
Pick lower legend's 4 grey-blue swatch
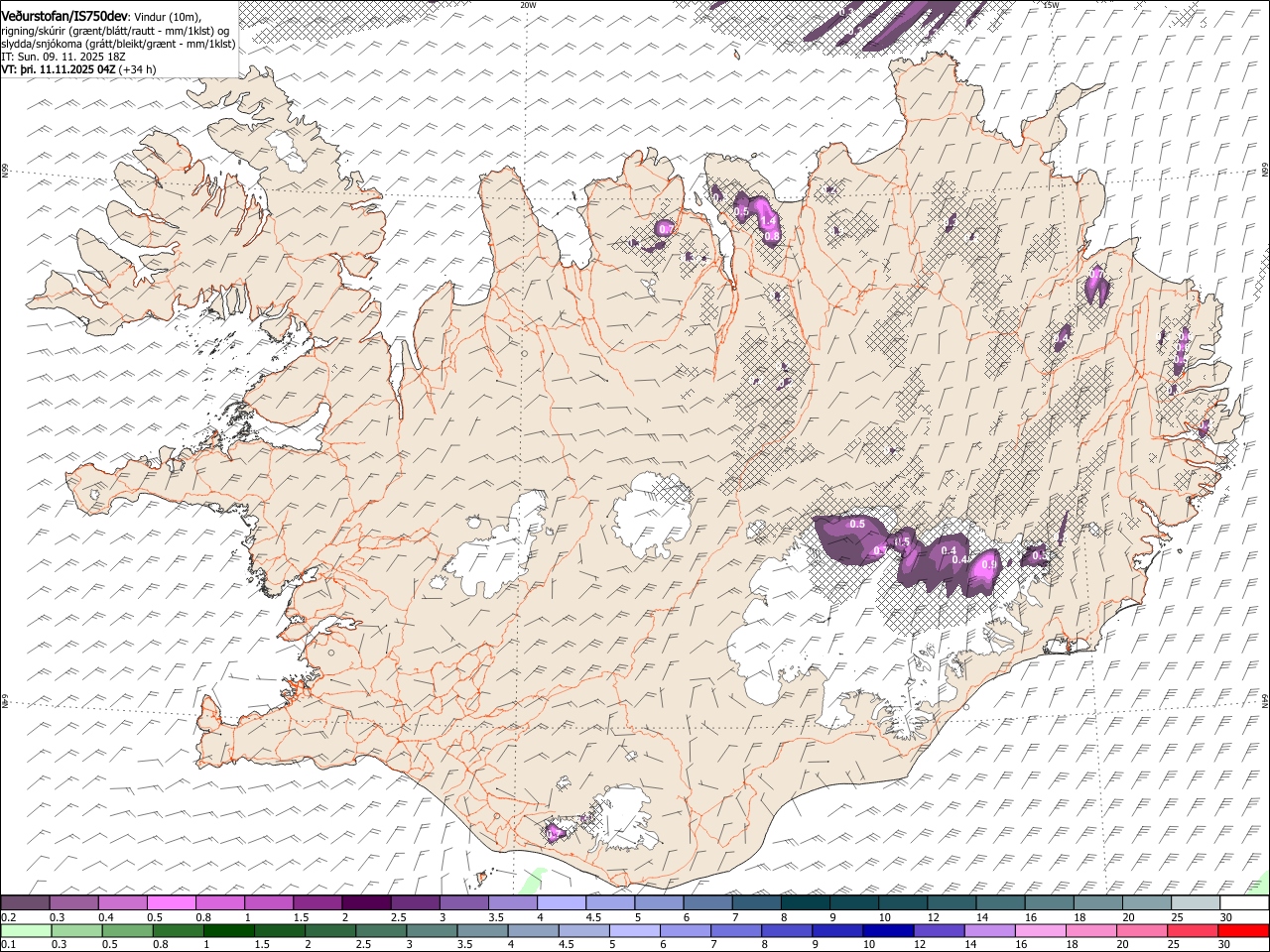pyautogui.click(x=532, y=930)
